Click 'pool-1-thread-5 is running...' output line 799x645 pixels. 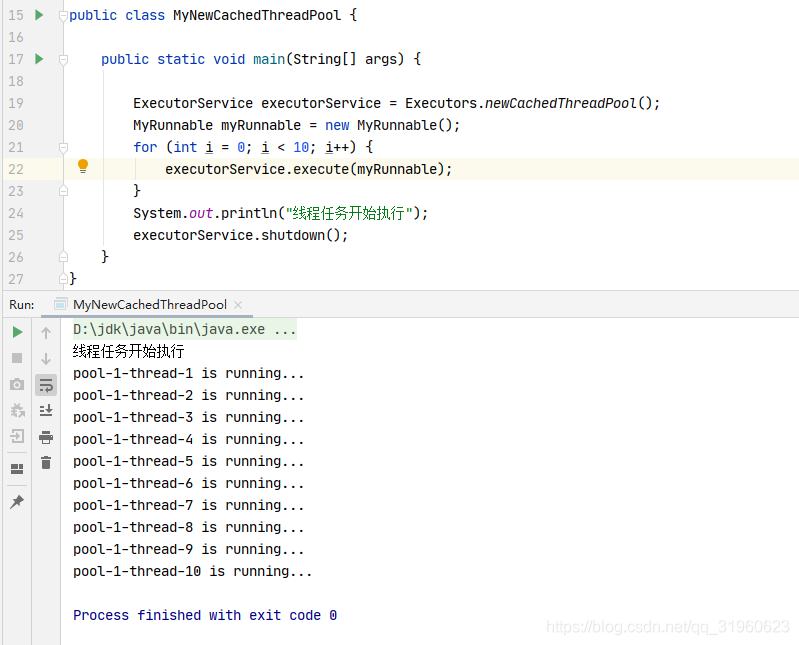(x=189, y=461)
